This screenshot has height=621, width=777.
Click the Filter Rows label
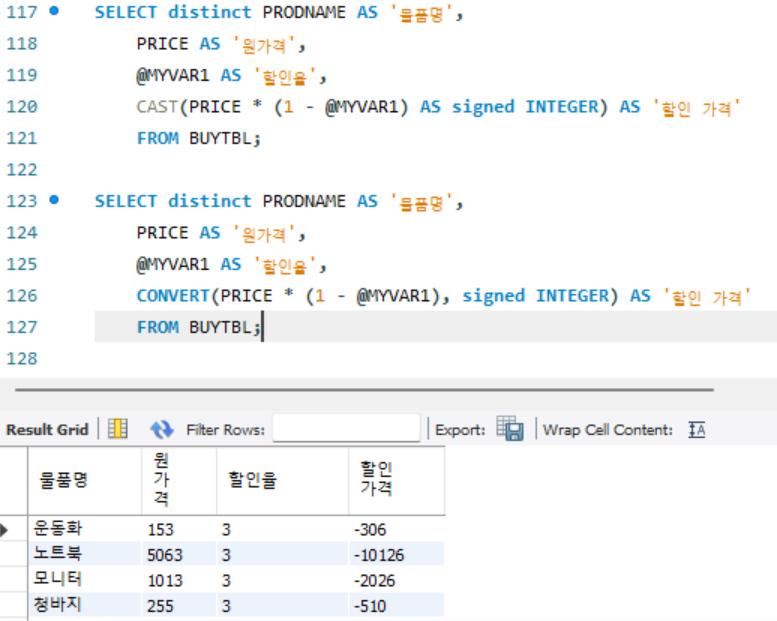pyautogui.click(x=225, y=430)
